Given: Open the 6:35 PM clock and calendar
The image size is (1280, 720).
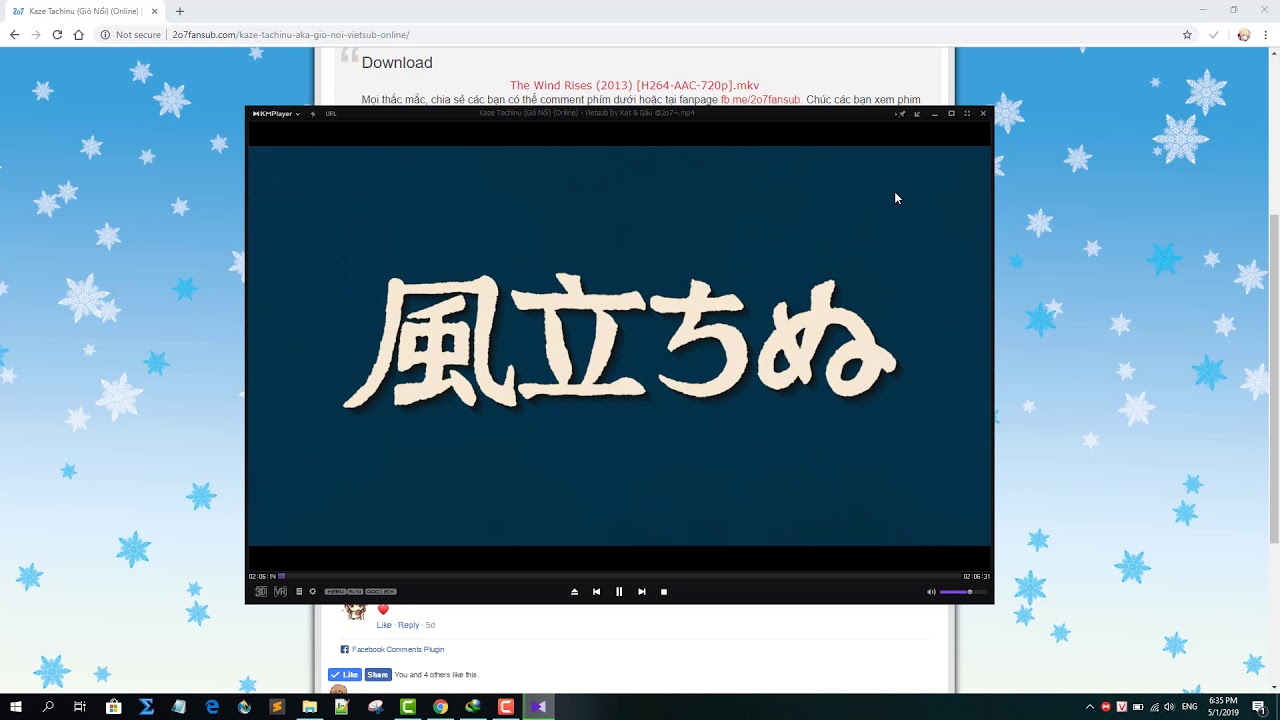Looking at the screenshot, I should 1223,707.
